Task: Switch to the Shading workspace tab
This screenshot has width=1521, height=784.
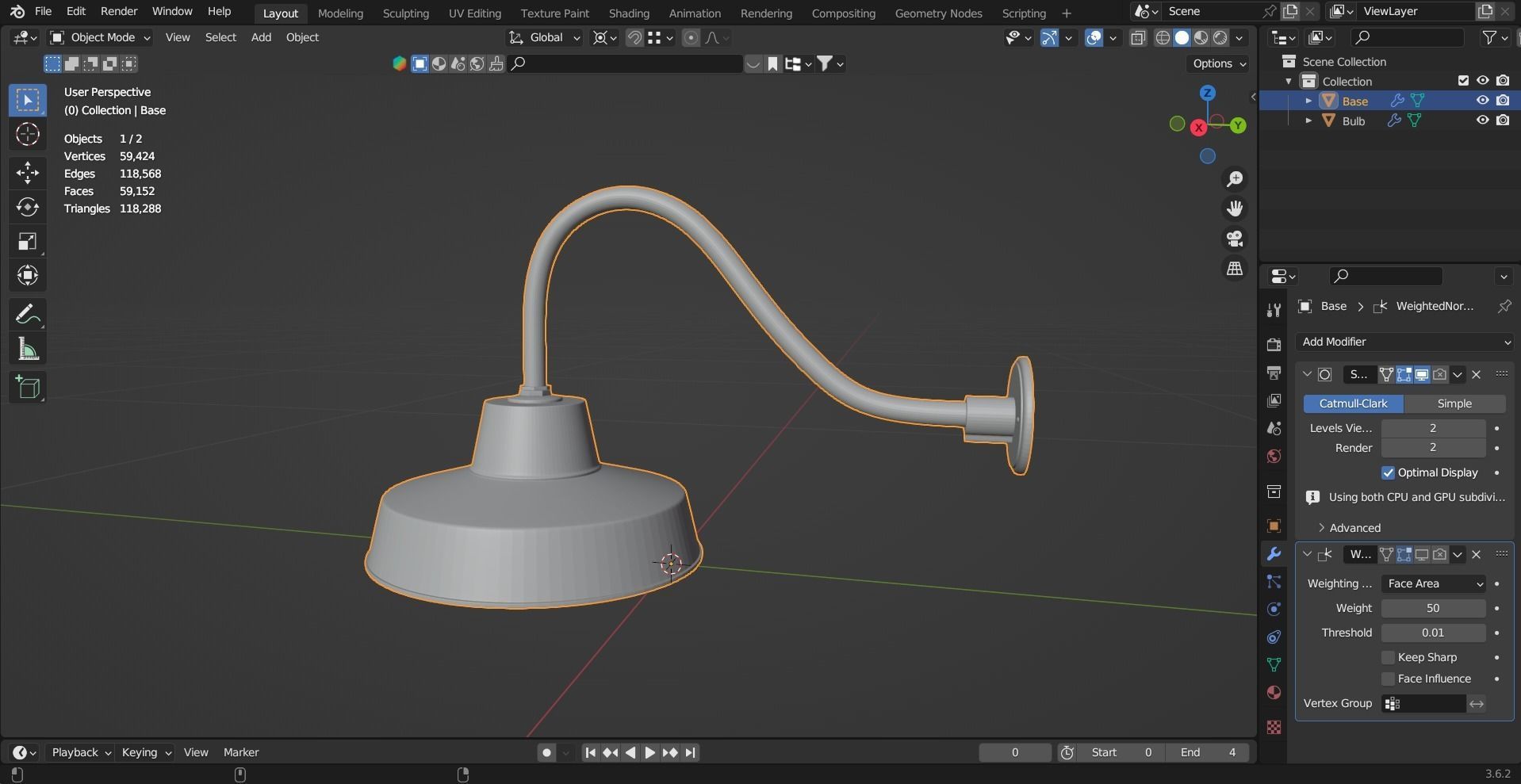Action: click(x=629, y=13)
